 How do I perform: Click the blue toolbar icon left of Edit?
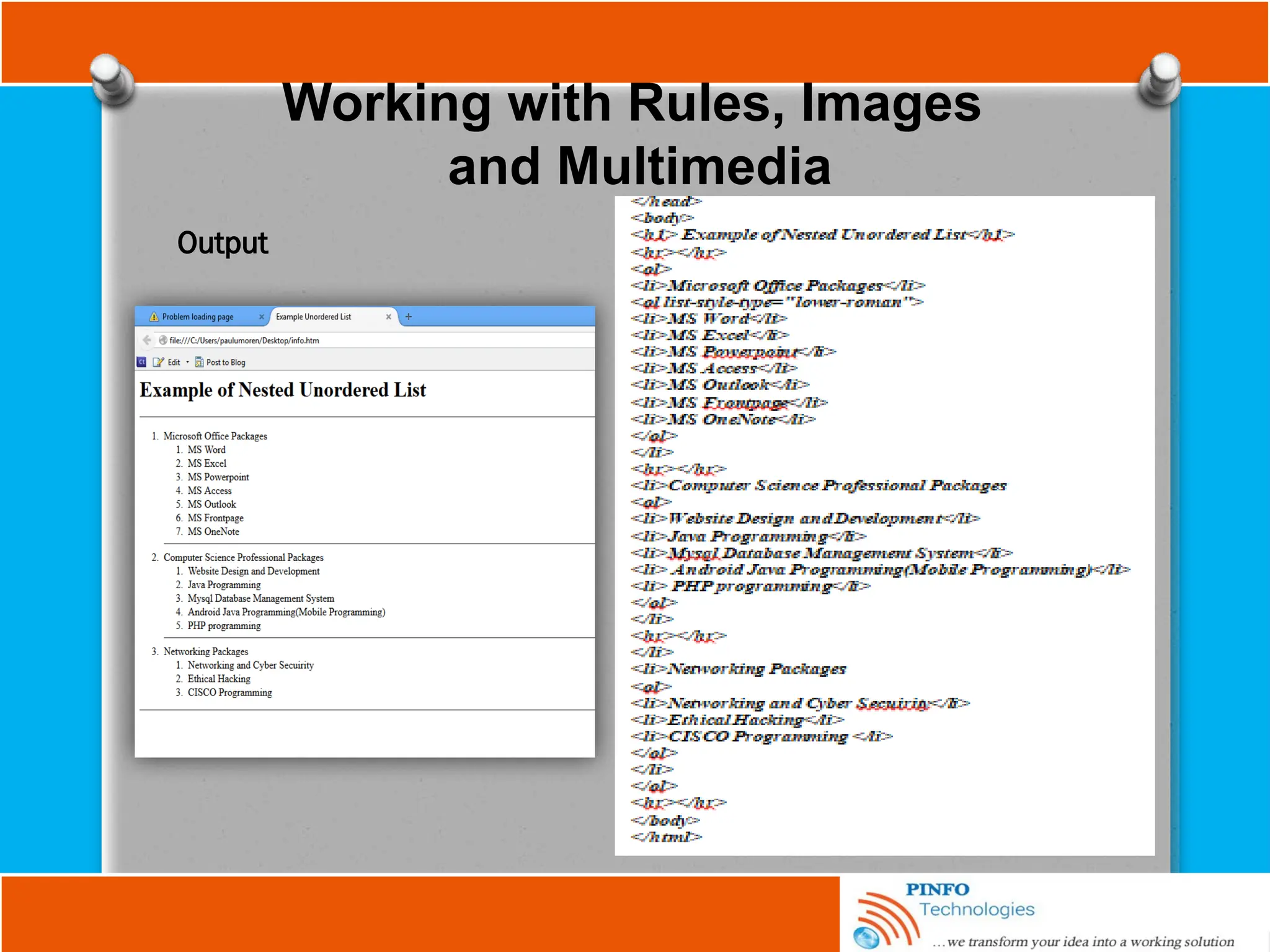pos(141,362)
